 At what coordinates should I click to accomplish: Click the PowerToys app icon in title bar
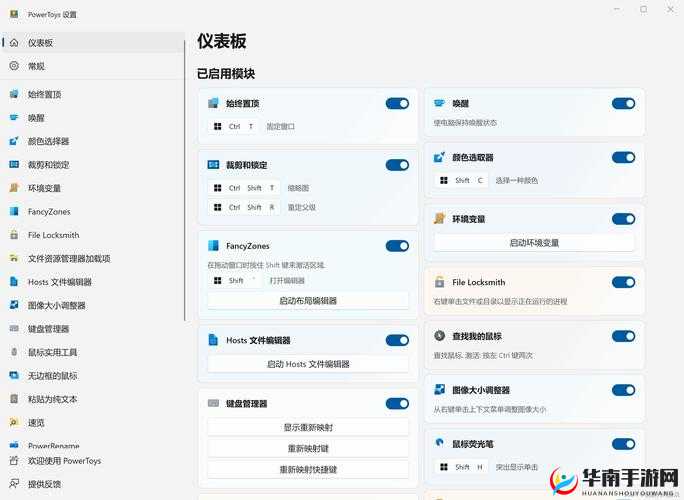pos(14,14)
